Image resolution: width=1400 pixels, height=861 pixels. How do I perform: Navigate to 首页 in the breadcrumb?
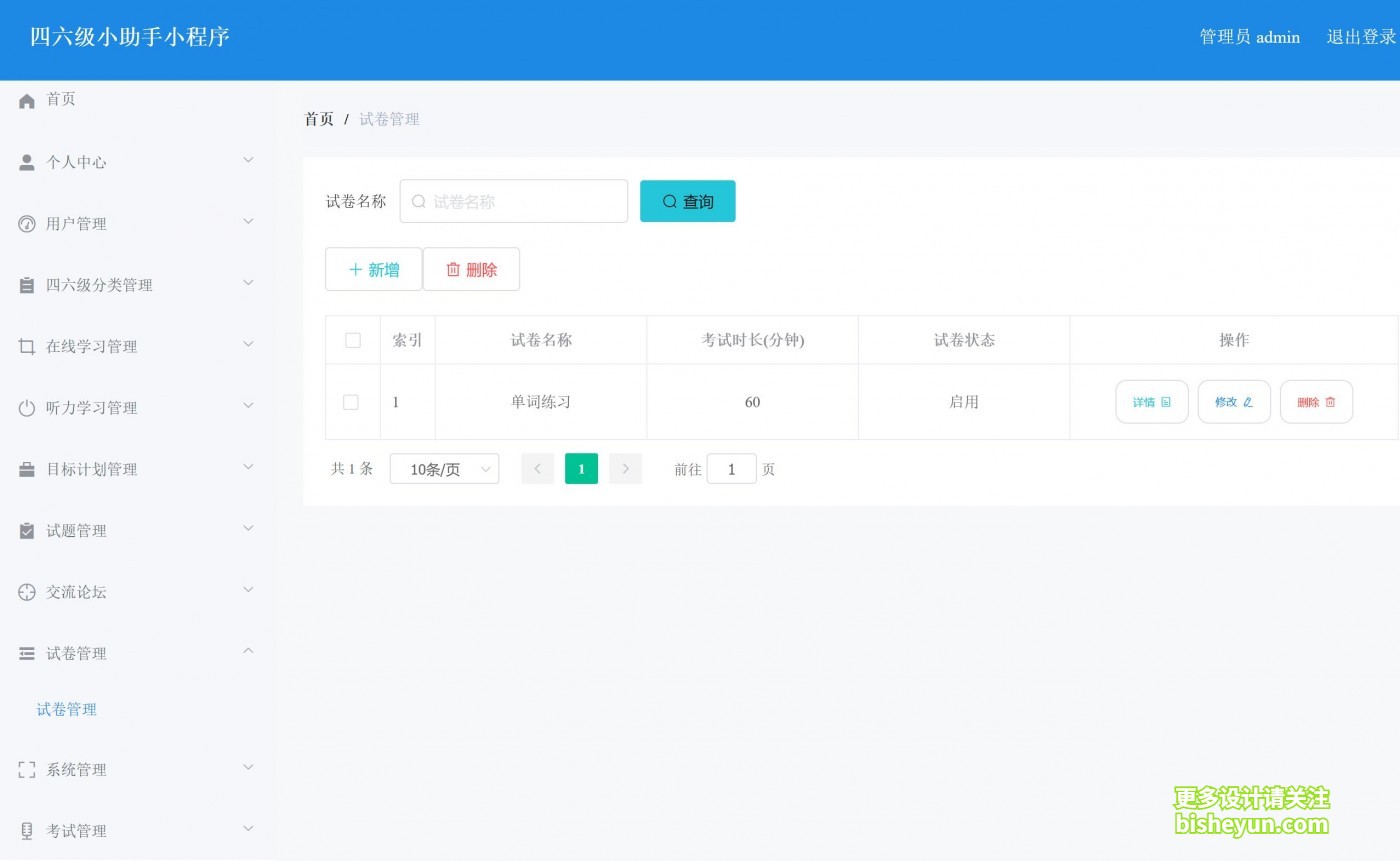318,119
